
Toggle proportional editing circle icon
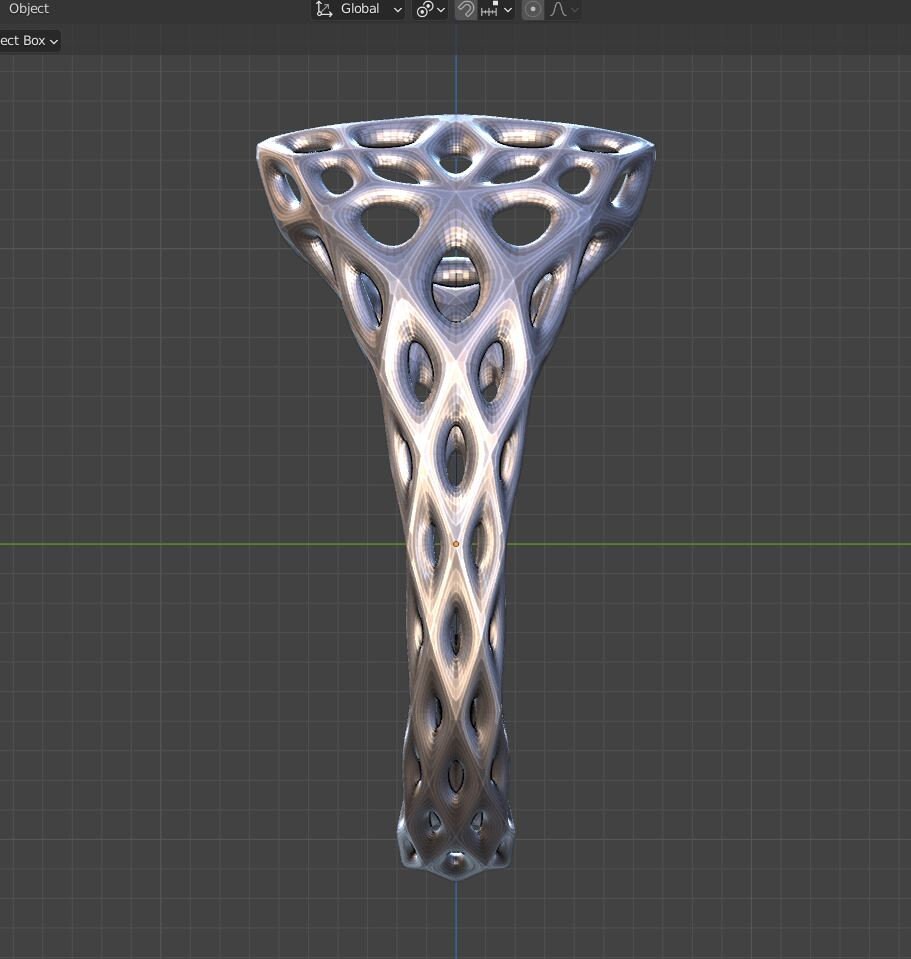point(533,9)
